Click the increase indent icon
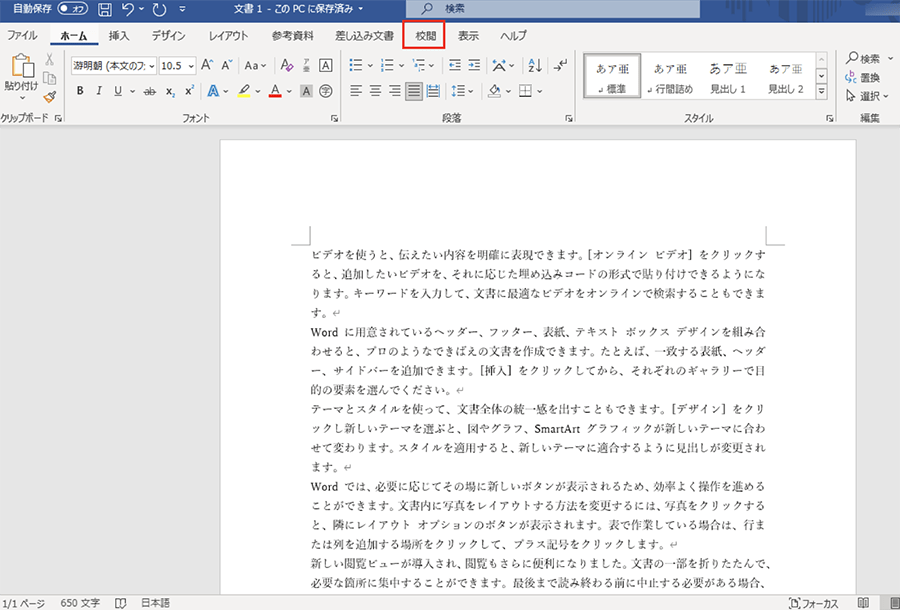 tap(474, 65)
